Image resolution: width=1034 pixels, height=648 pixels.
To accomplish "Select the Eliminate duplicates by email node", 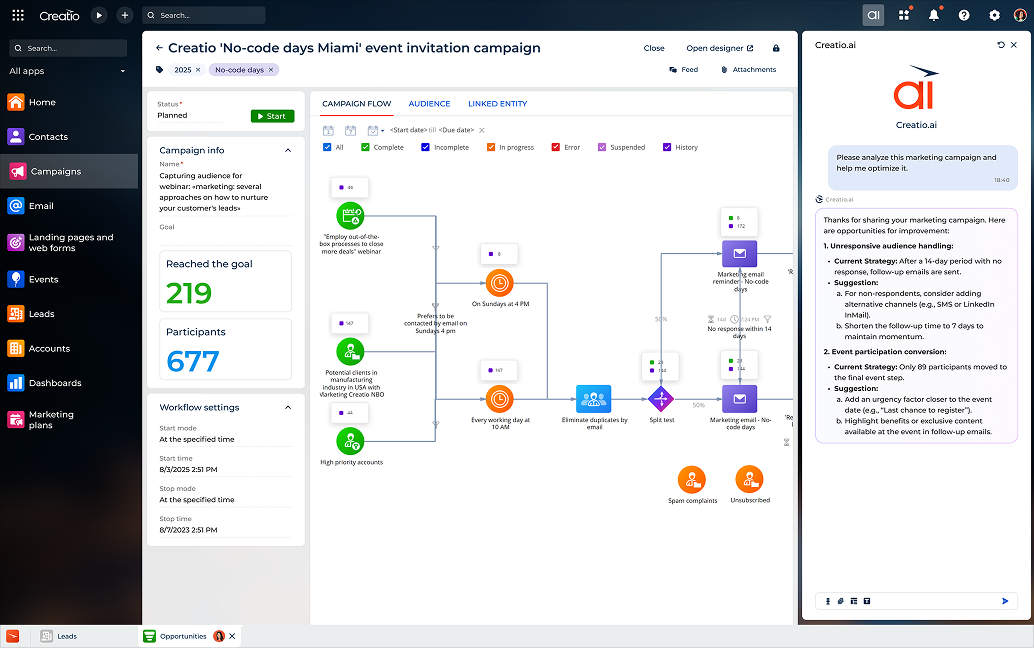I will click(x=593, y=399).
